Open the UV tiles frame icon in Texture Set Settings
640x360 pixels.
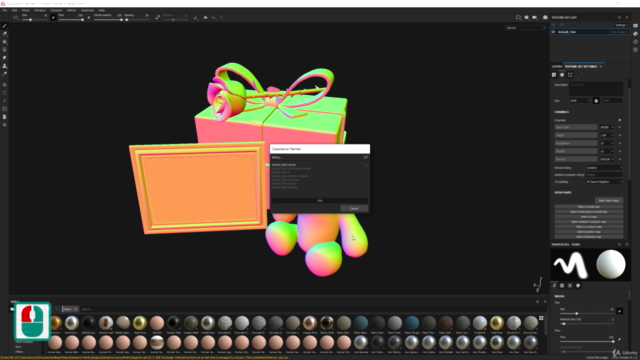coord(570,75)
